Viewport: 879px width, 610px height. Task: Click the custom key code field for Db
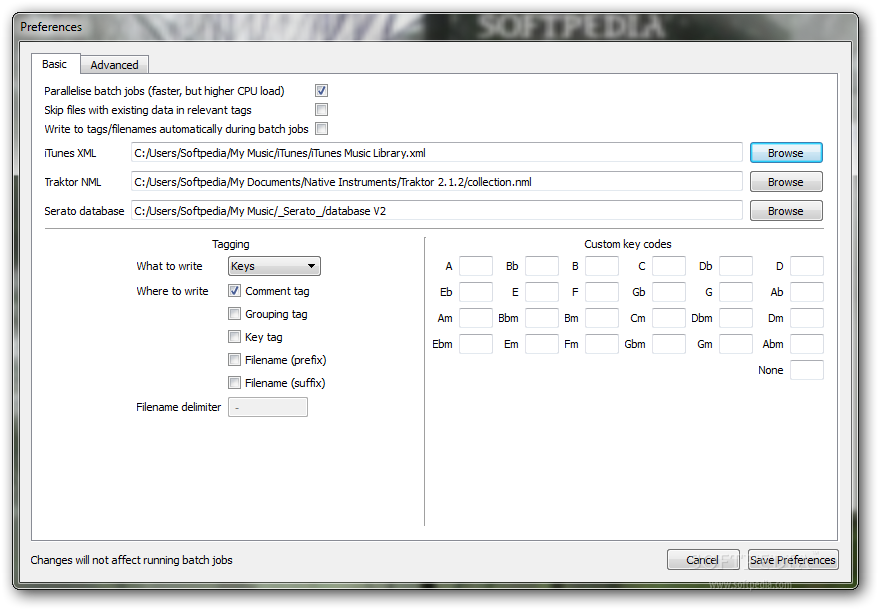(736, 266)
